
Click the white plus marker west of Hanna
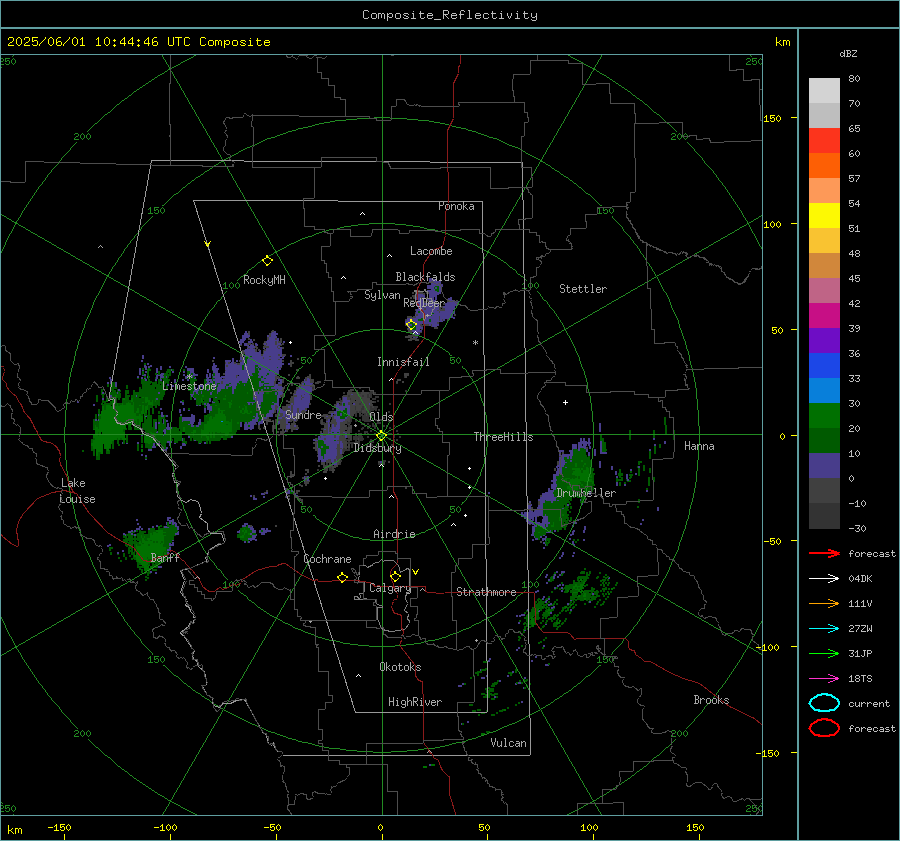pos(565,402)
